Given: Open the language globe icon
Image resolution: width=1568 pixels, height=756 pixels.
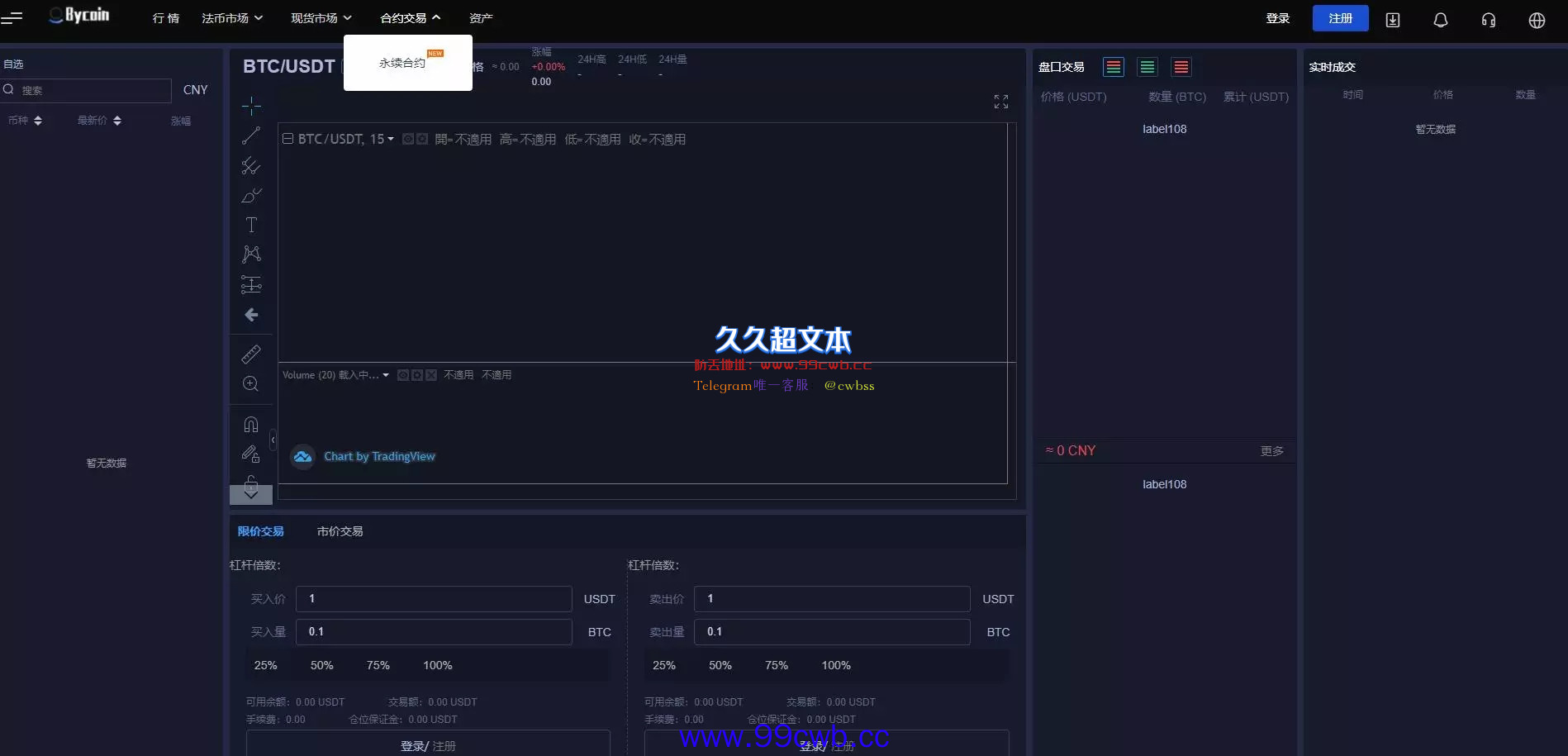Looking at the screenshot, I should 1537,20.
